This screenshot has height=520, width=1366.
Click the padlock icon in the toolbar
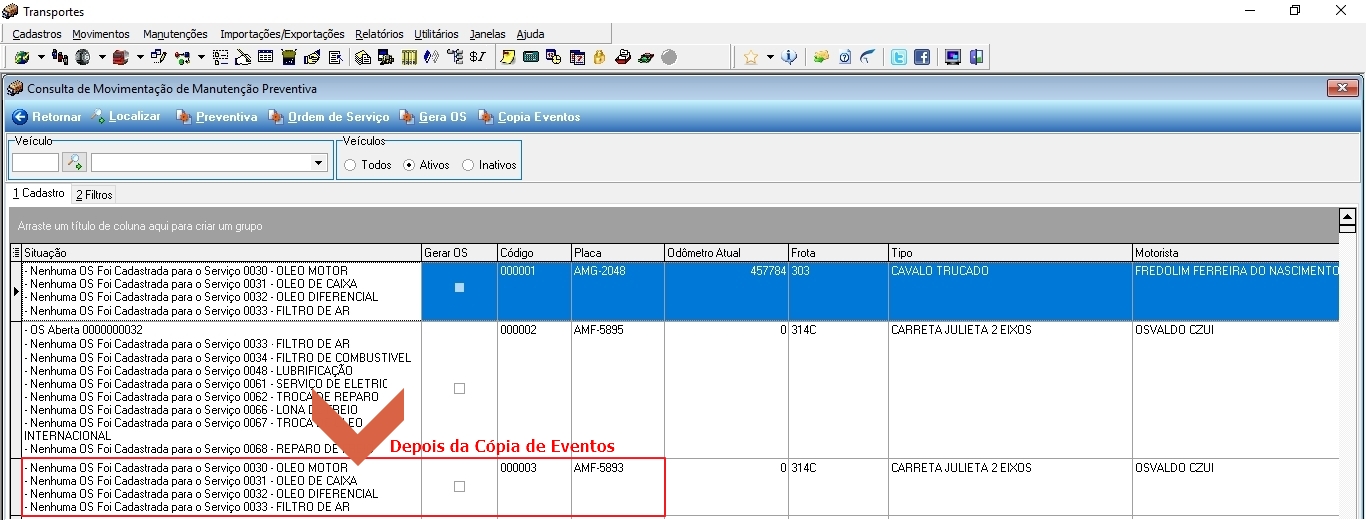point(599,57)
